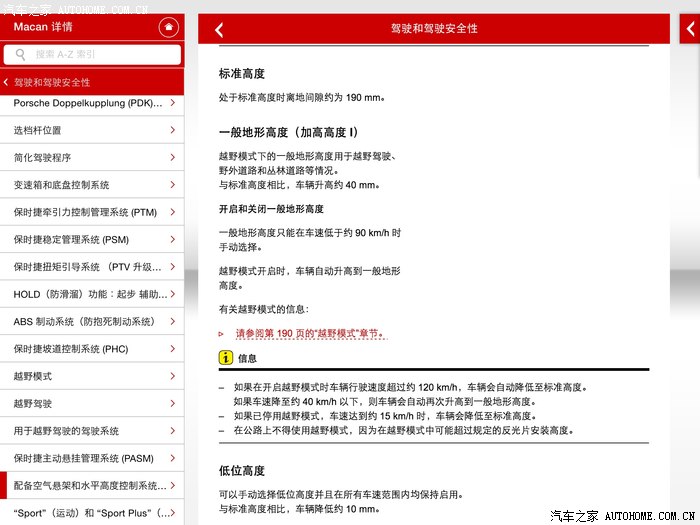Expand chevron for ABS 制动系统
Image resolution: width=700 pixels, height=525 pixels.
coord(173,322)
